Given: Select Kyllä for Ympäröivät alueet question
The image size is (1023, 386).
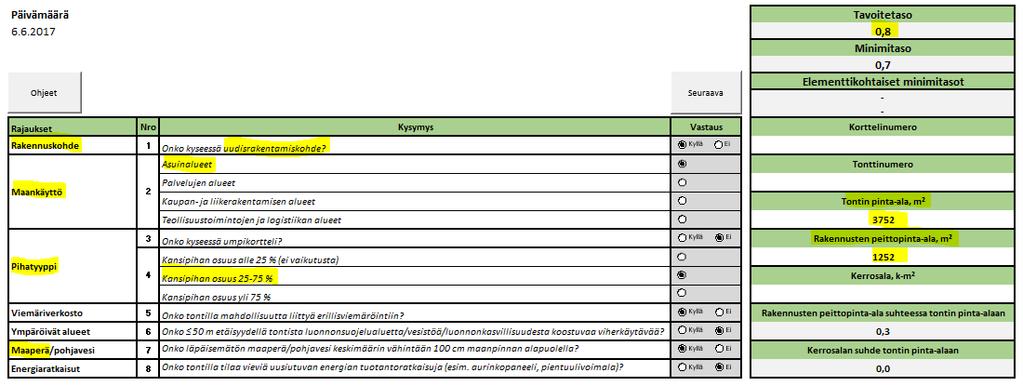Looking at the screenshot, I should click(682, 330).
